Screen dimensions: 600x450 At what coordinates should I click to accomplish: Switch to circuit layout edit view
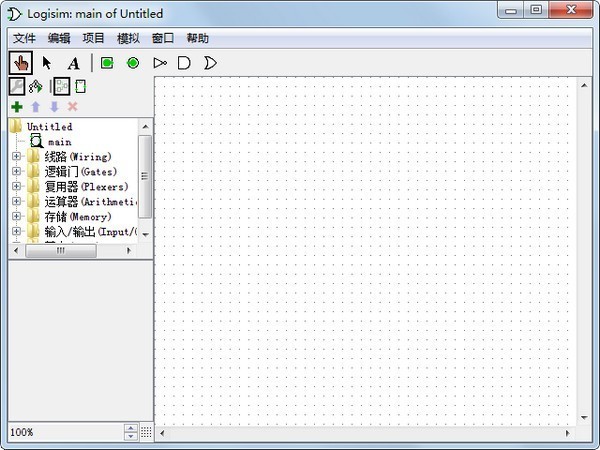[x=61, y=86]
